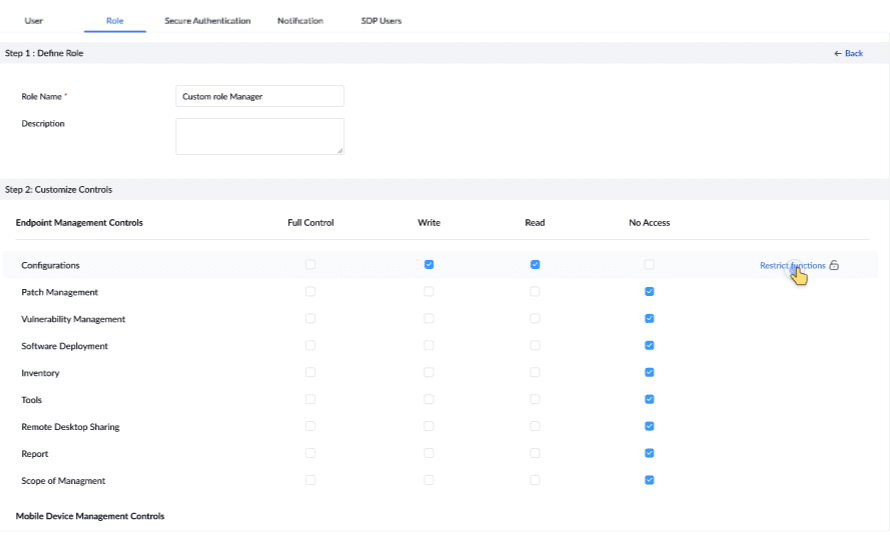This screenshot has height=540, width=890.
Task: Click the Full Control column header
Action: 310,223
